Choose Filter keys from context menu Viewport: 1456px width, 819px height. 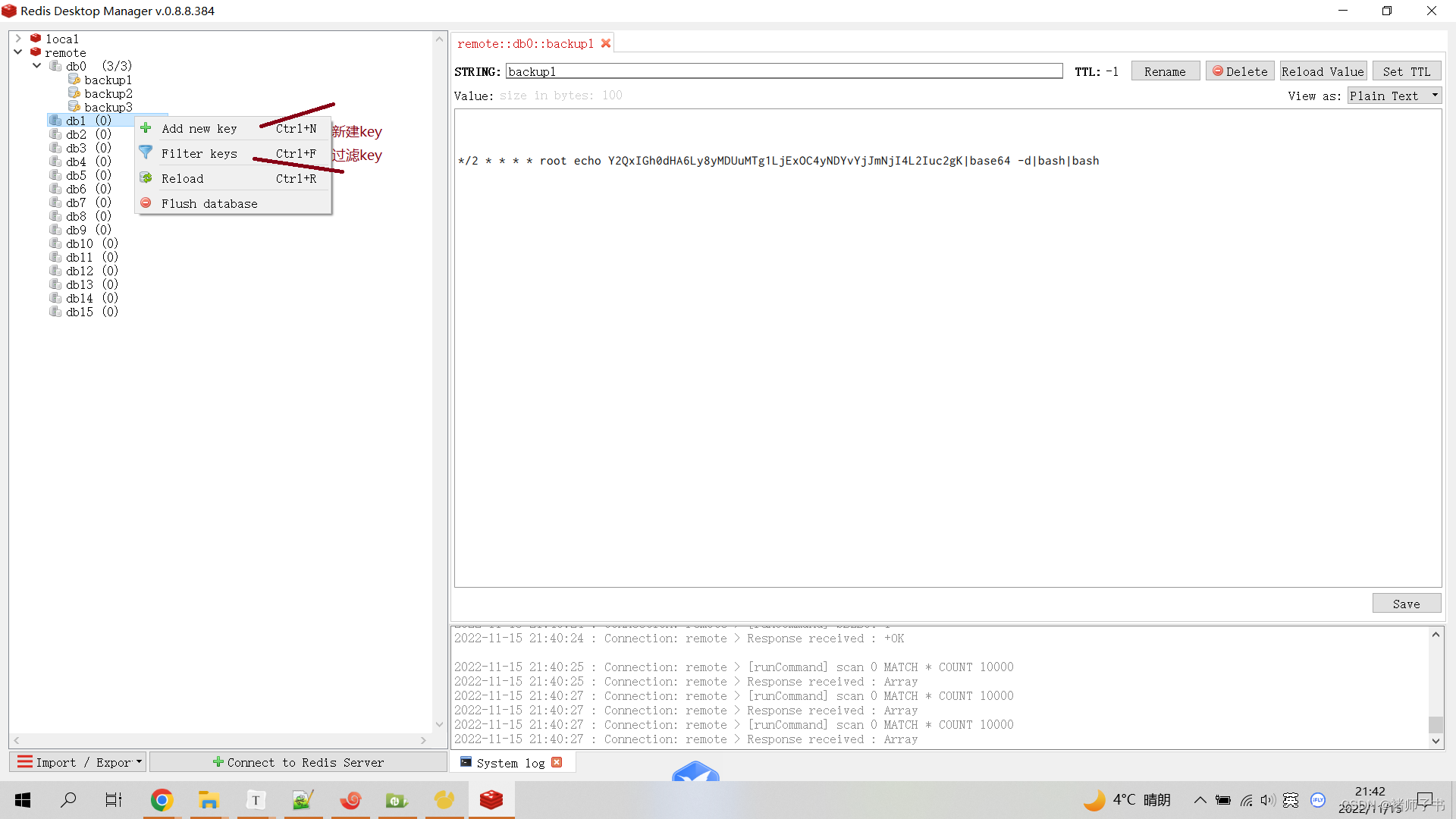click(234, 154)
